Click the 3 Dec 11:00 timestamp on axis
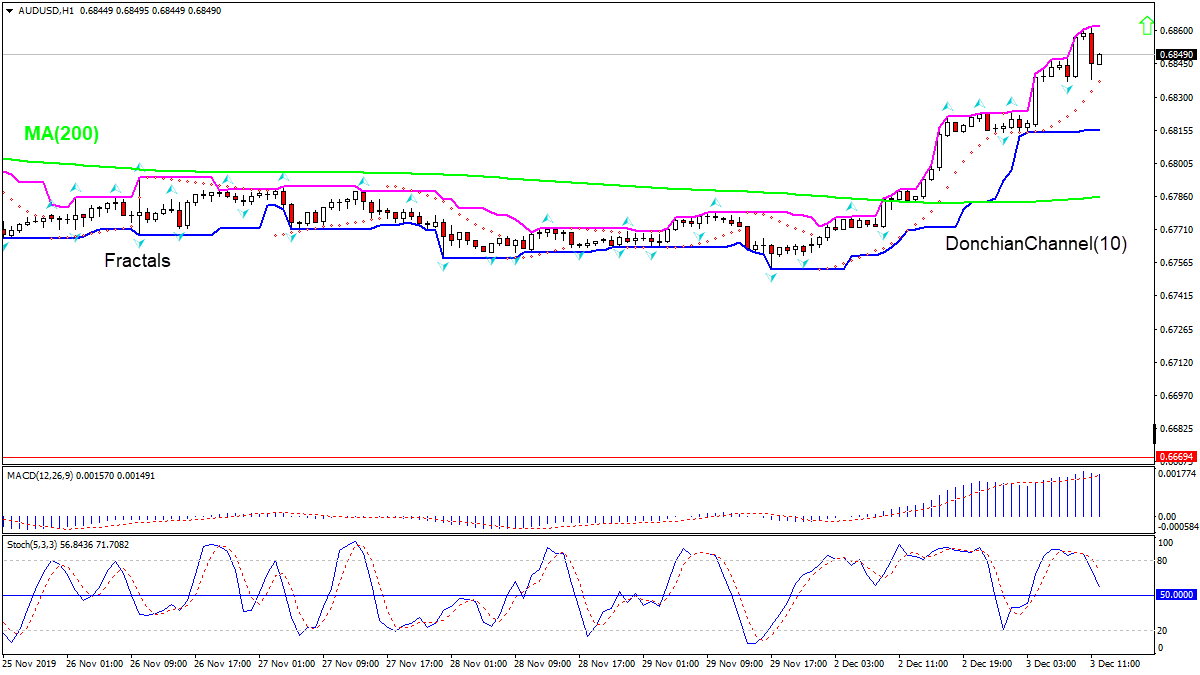 point(1113,662)
